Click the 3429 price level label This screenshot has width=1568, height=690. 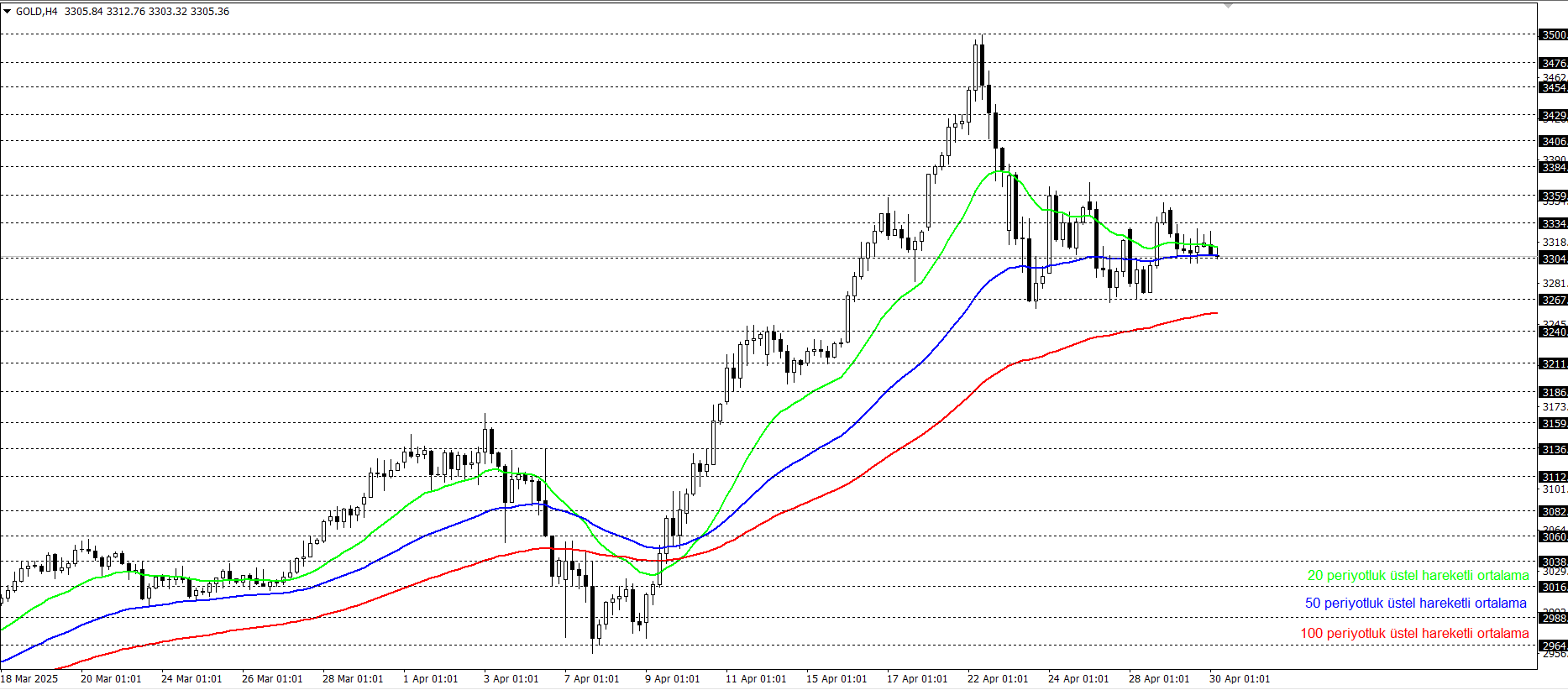pyautogui.click(x=1553, y=116)
